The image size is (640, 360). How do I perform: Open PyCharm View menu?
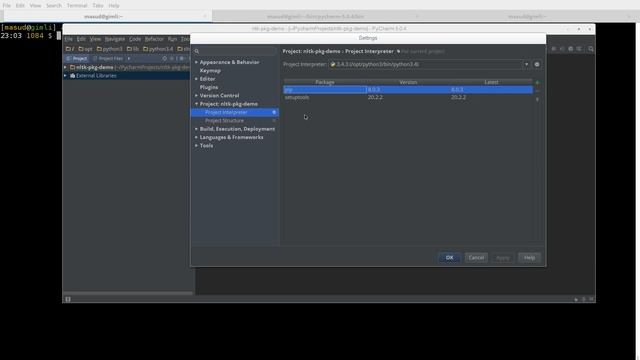point(95,39)
